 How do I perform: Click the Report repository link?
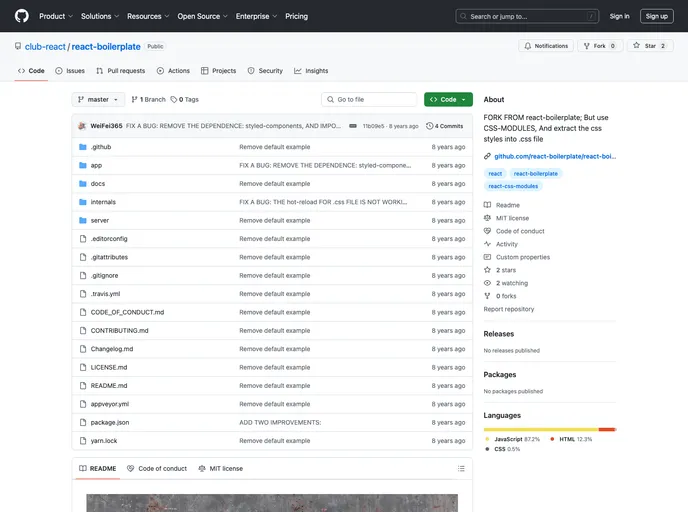(x=509, y=309)
